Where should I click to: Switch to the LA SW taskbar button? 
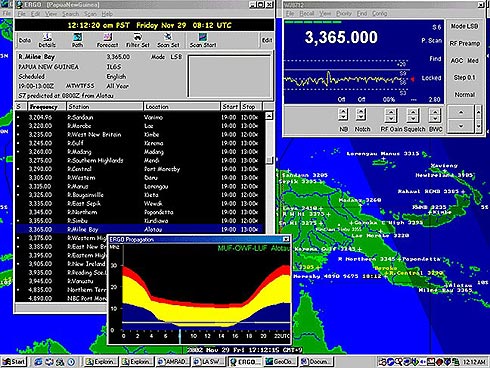tap(209, 362)
